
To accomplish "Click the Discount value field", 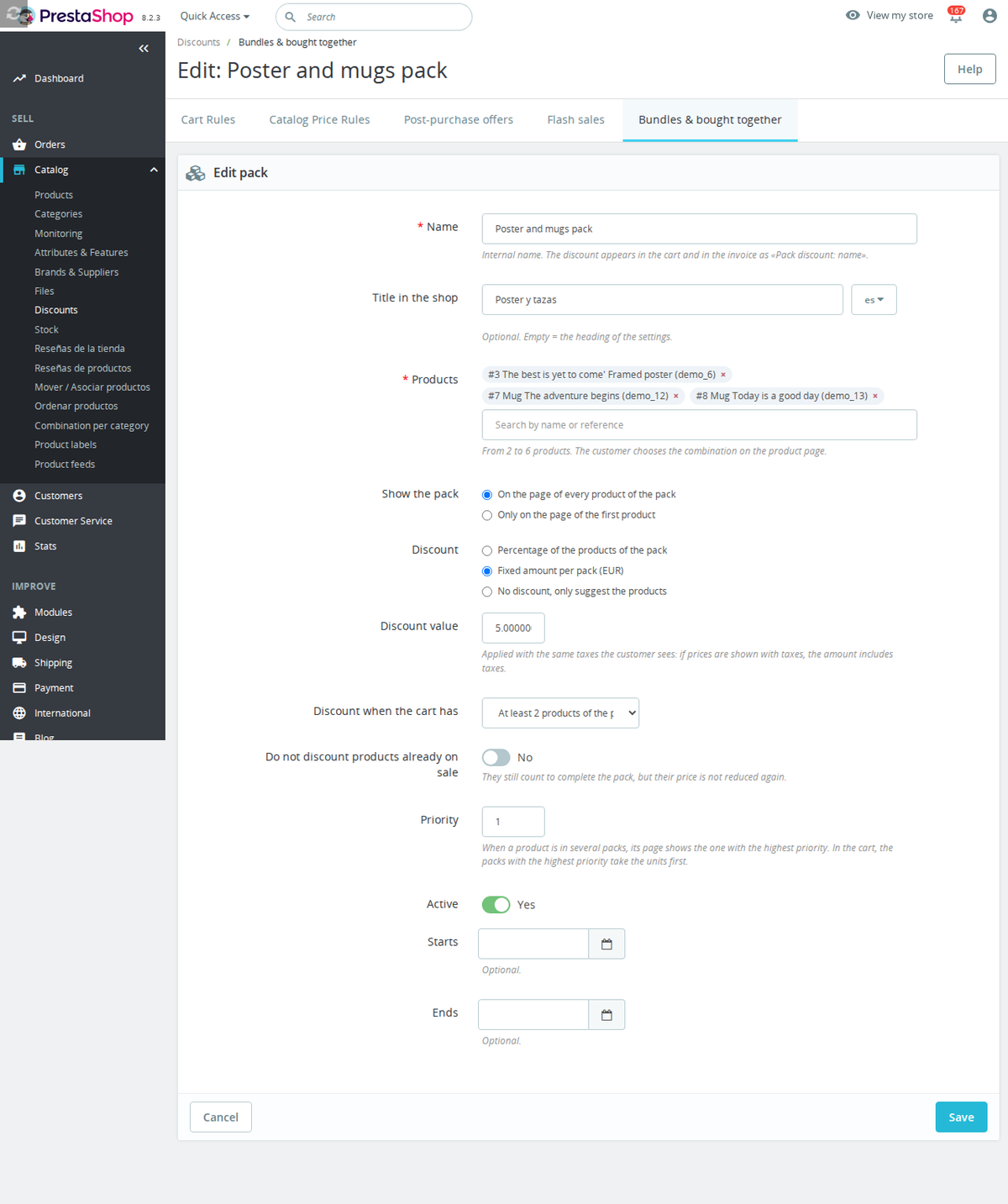I will pyautogui.click(x=513, y=628).
